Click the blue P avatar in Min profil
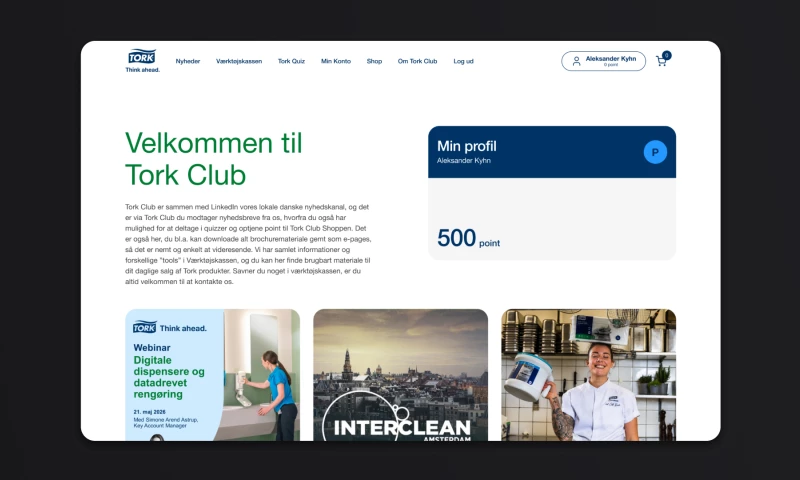This screenshot has width=800, height=480. click(x=655, y=152)
